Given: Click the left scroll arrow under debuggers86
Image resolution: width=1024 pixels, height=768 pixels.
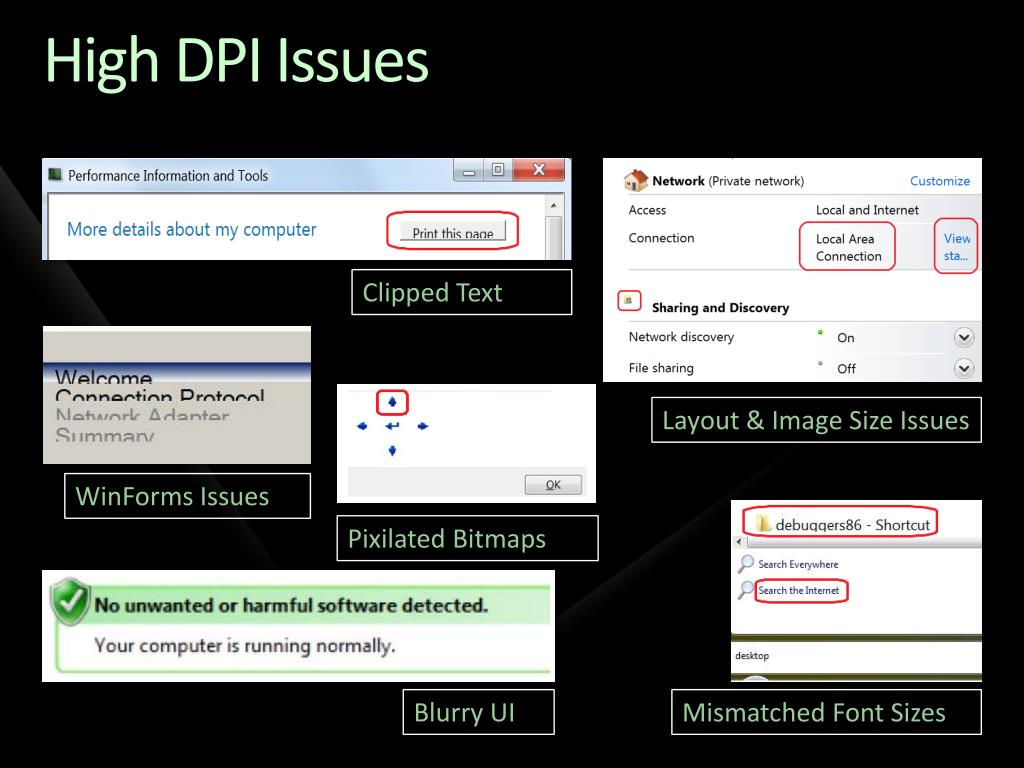Looking at the screenshot, I should [739, 542].
